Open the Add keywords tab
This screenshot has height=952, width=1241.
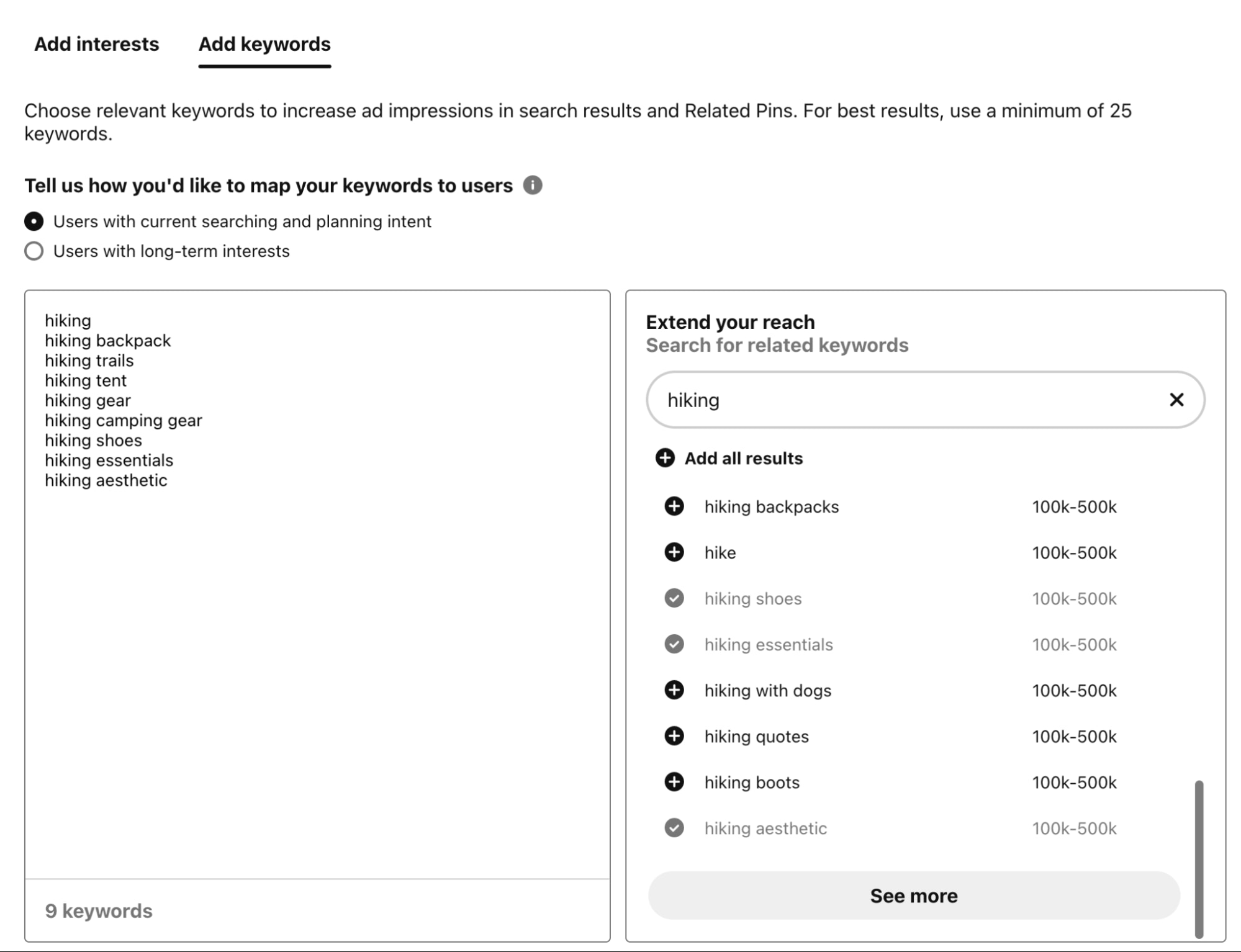[x=264, y=44]
